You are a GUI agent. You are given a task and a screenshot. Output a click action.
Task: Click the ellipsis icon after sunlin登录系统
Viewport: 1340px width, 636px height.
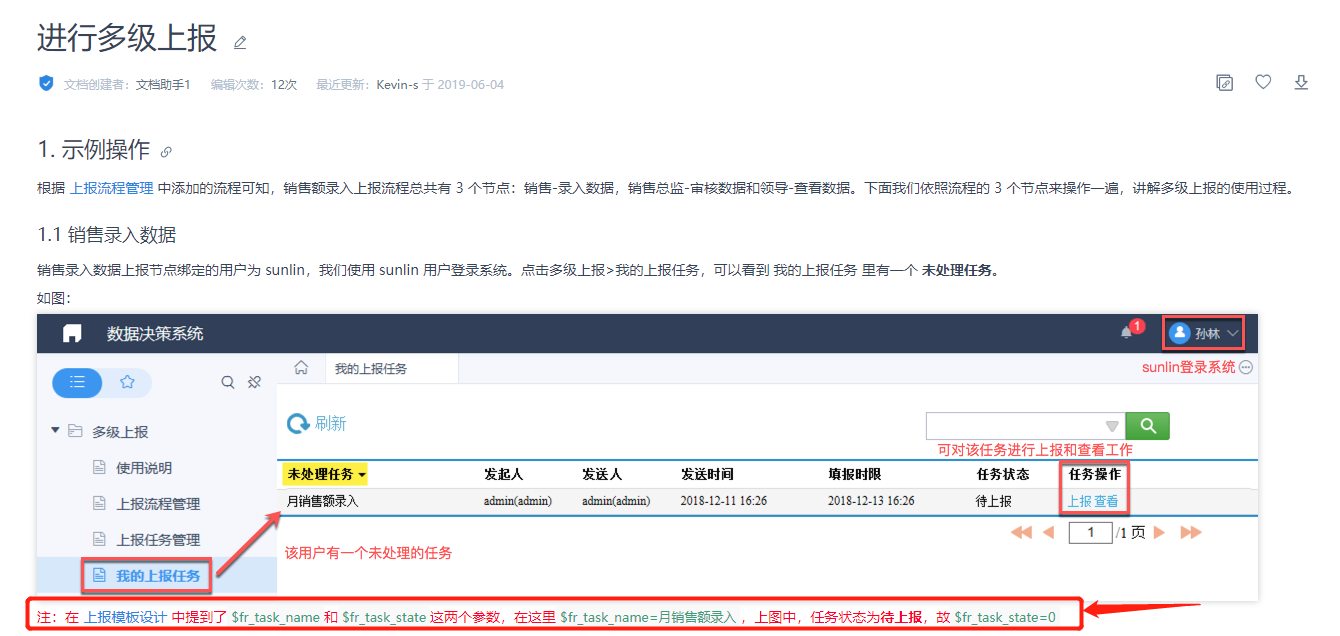[1245, 368]
